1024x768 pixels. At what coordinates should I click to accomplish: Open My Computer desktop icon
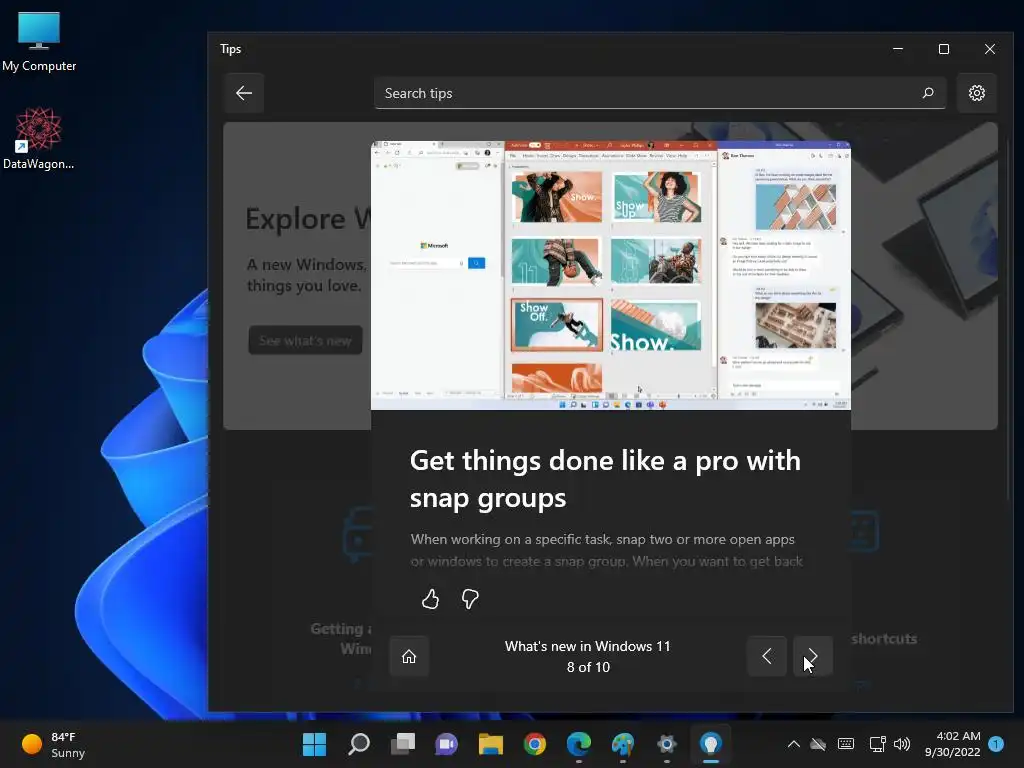click(x=39, y=41)
